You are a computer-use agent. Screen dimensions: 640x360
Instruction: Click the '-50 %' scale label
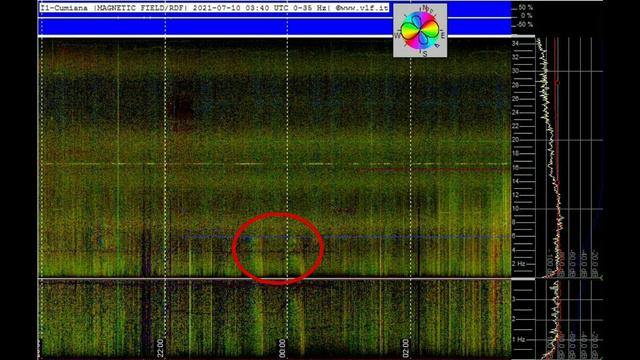[525, 24]
